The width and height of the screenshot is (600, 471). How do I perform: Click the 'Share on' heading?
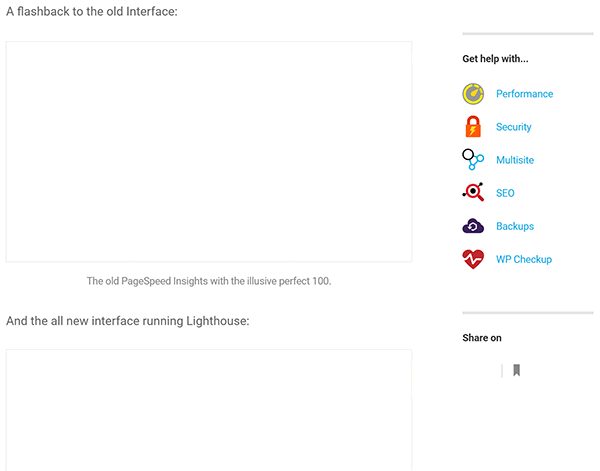point(482,337)
